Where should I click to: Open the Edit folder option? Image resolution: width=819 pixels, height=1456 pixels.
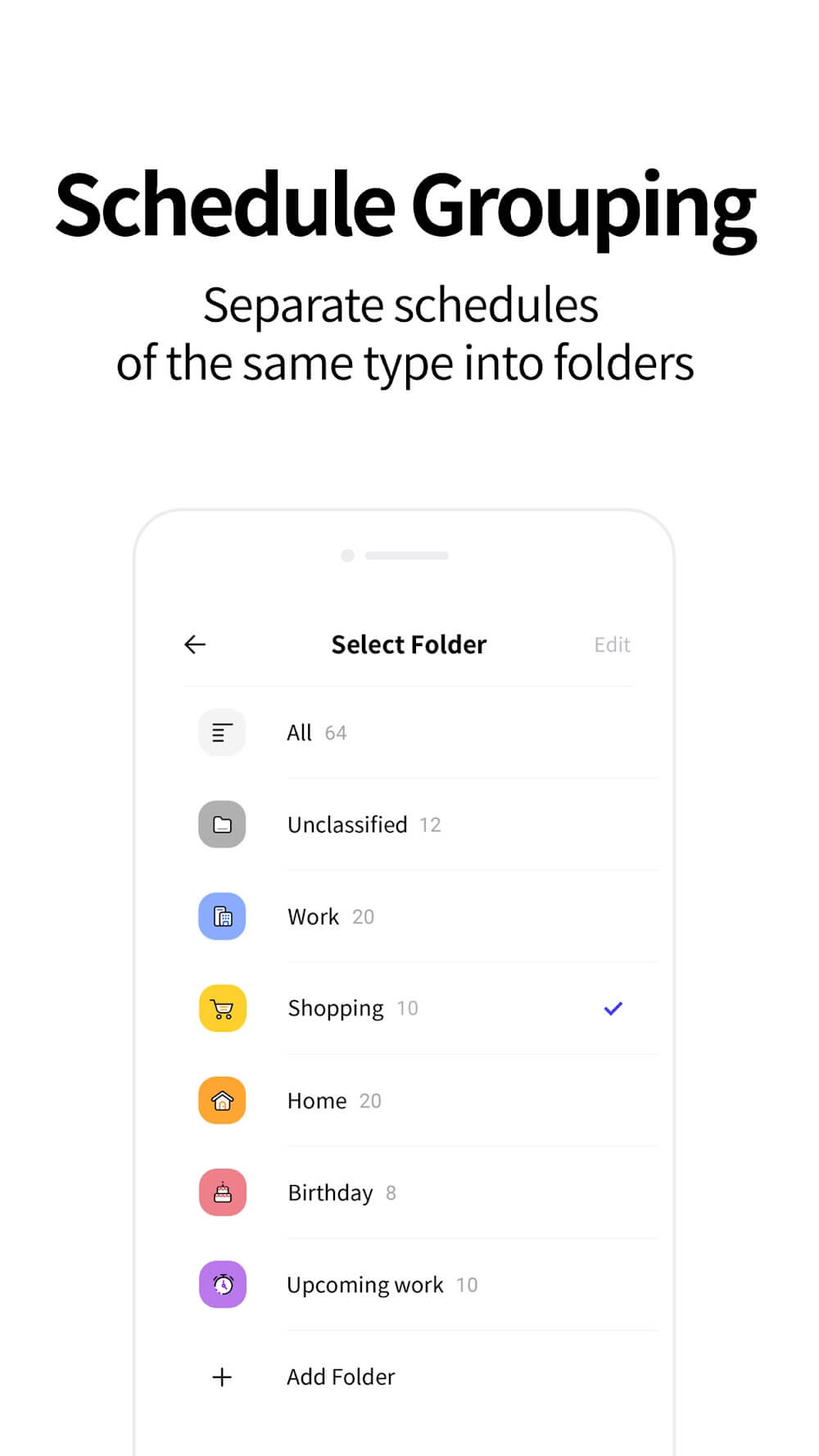tap(612, 644)
